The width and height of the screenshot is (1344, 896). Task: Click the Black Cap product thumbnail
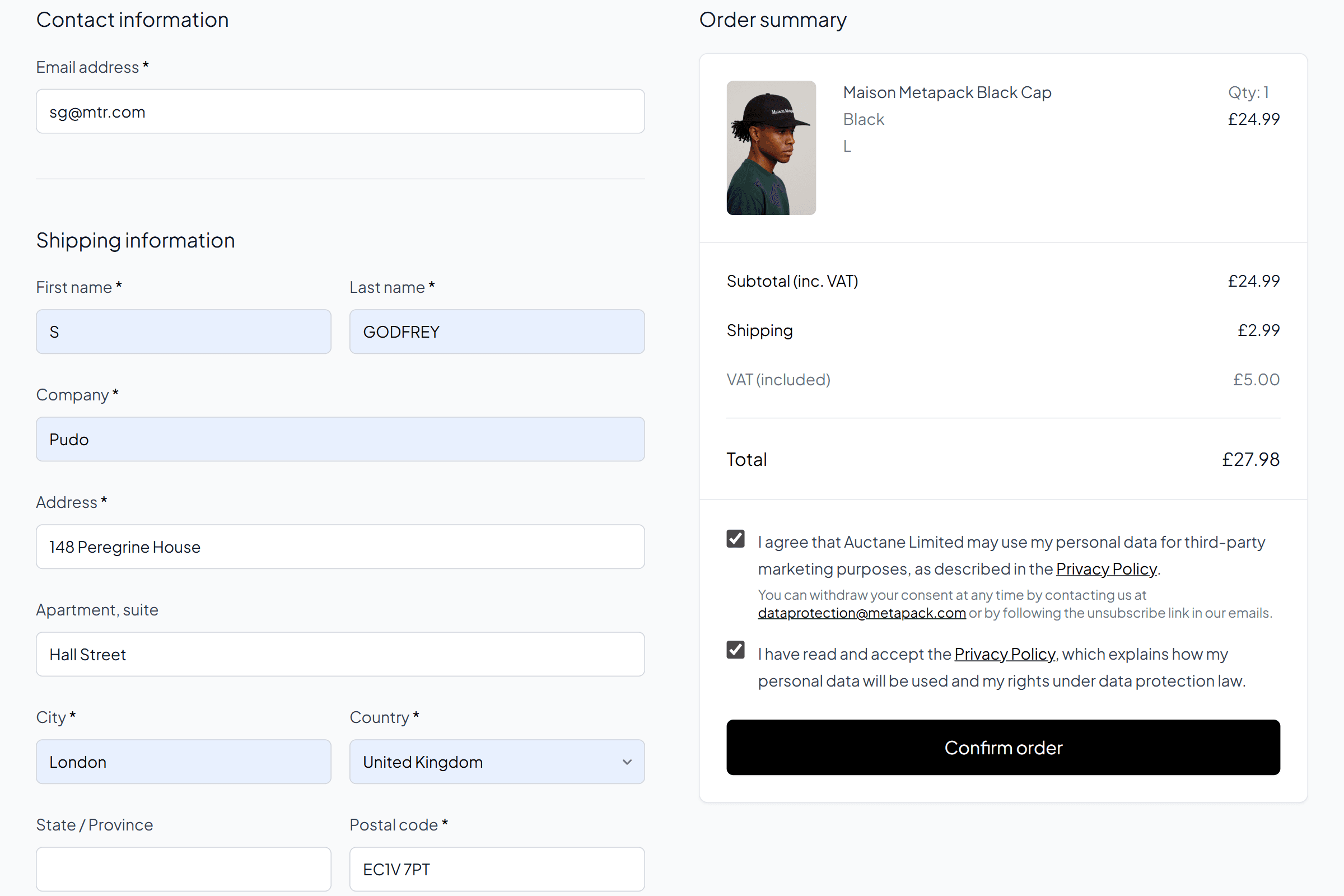771,147
